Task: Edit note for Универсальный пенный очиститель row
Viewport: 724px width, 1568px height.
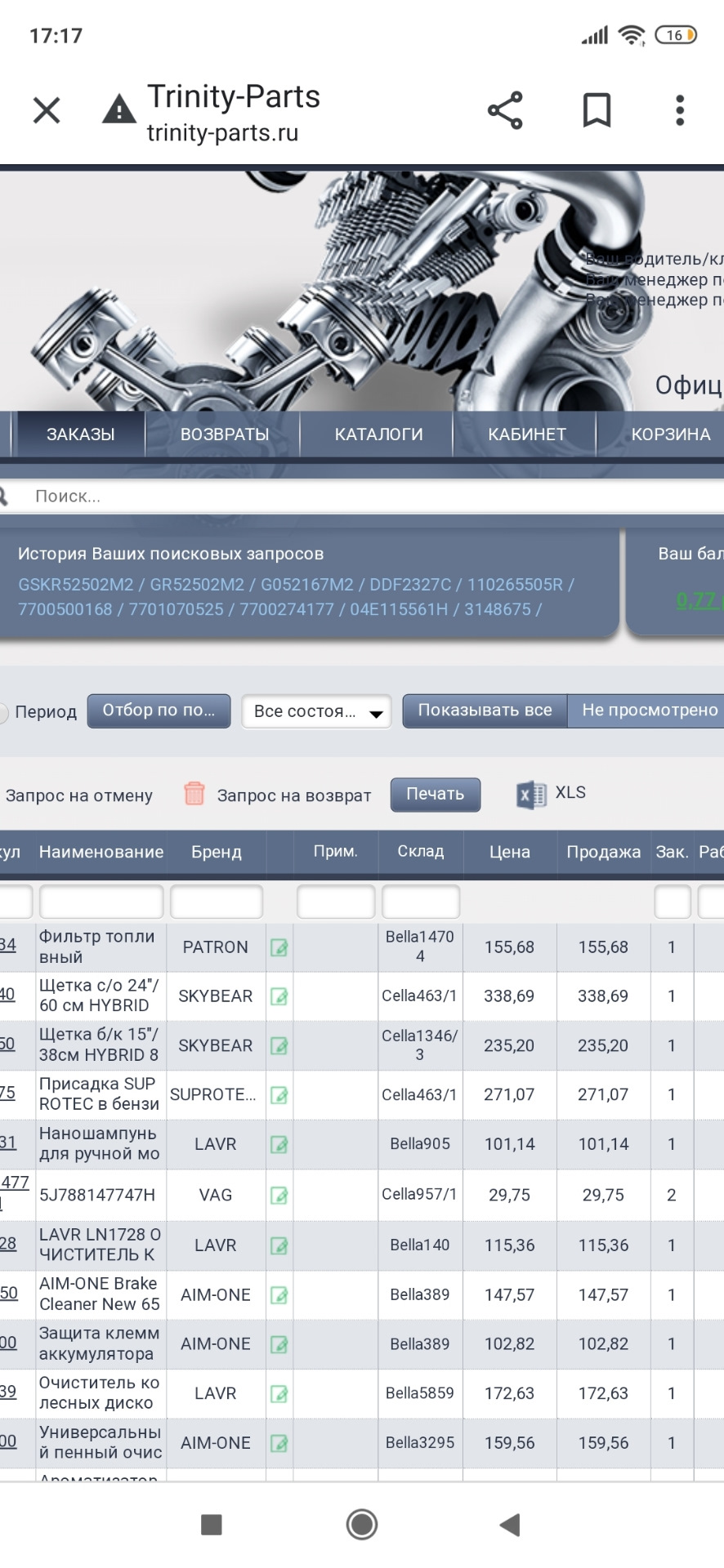Action: click(x=279, y=1443)
